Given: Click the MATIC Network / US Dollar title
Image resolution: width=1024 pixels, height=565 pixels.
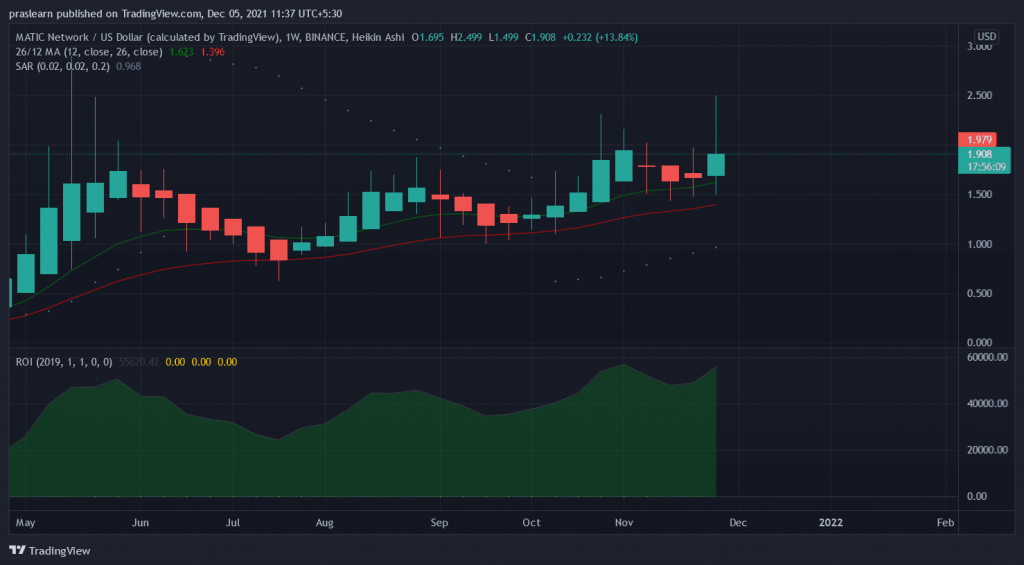Looking at the screenshot, I should [98, 37].
